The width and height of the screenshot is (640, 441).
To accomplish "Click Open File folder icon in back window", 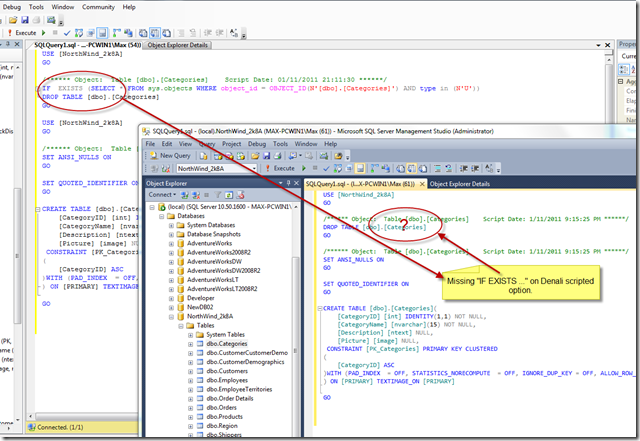I will coord(13,20).
